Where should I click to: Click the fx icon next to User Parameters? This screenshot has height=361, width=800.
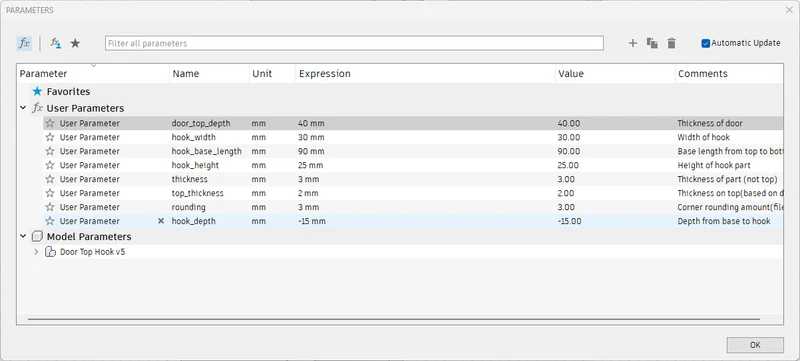pos(37,108)
